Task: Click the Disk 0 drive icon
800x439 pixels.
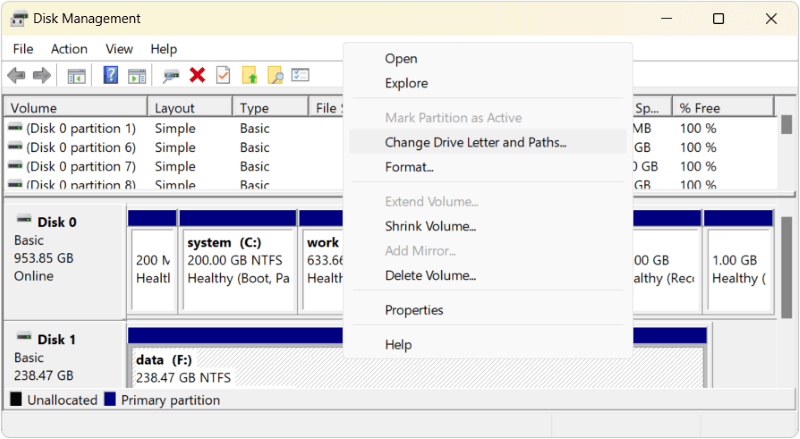Action: coord(23,220)
